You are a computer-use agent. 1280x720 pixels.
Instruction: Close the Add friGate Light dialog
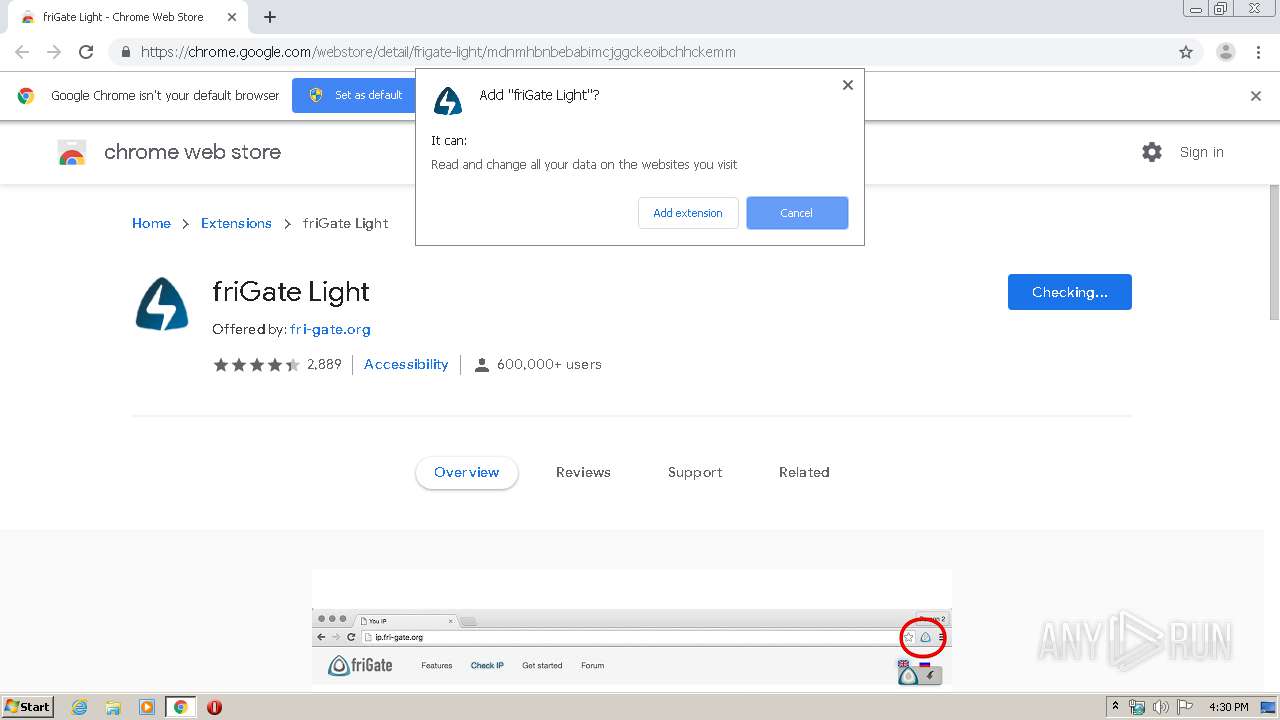point(848,85)
